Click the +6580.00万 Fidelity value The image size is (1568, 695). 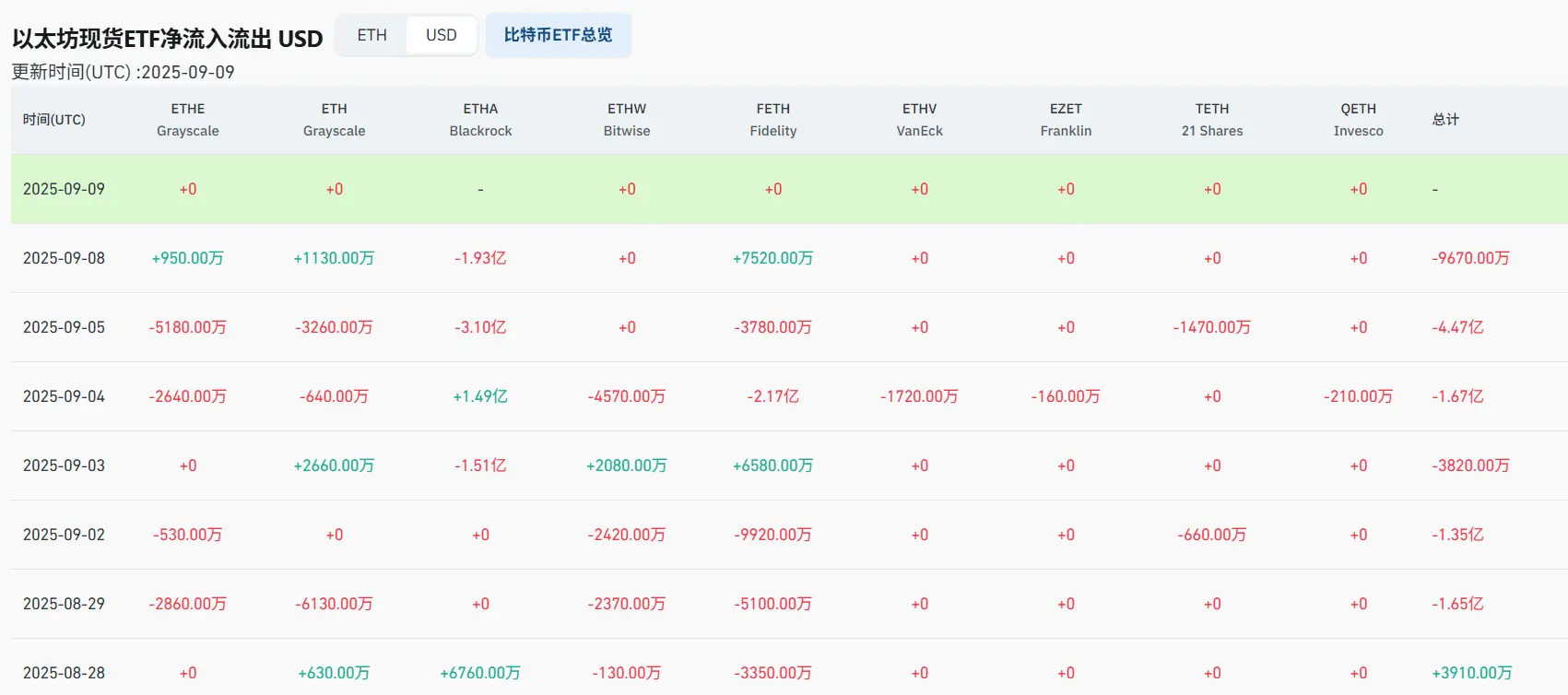click(773, 465)
